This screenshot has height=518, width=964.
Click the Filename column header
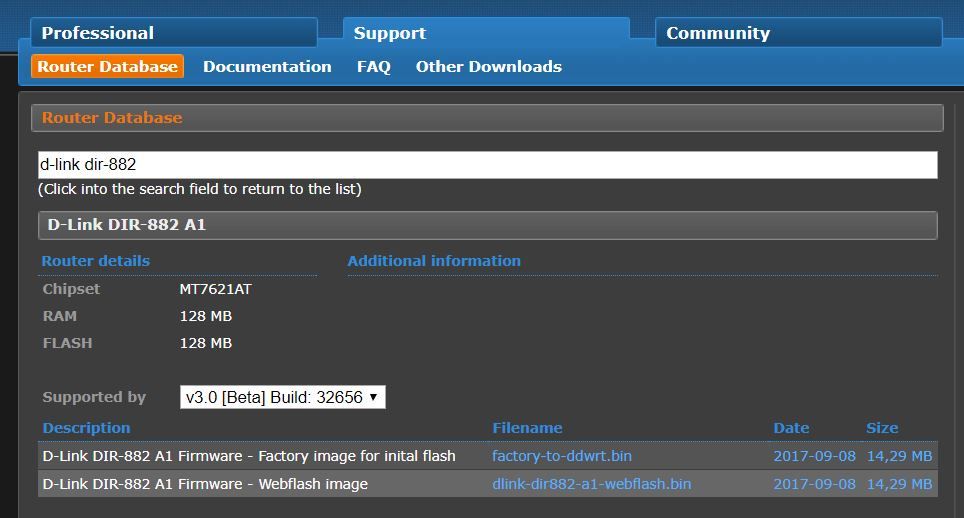[x=527, y=428]
